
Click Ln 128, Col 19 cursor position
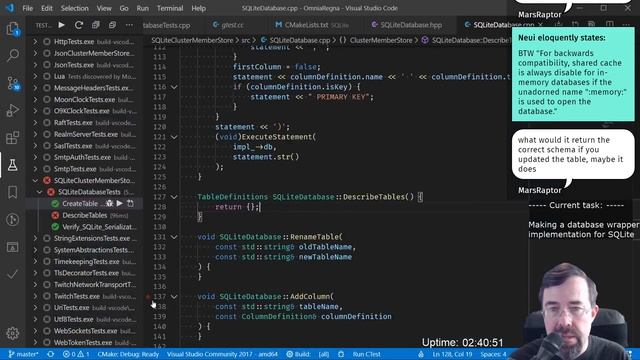[452, 354]
